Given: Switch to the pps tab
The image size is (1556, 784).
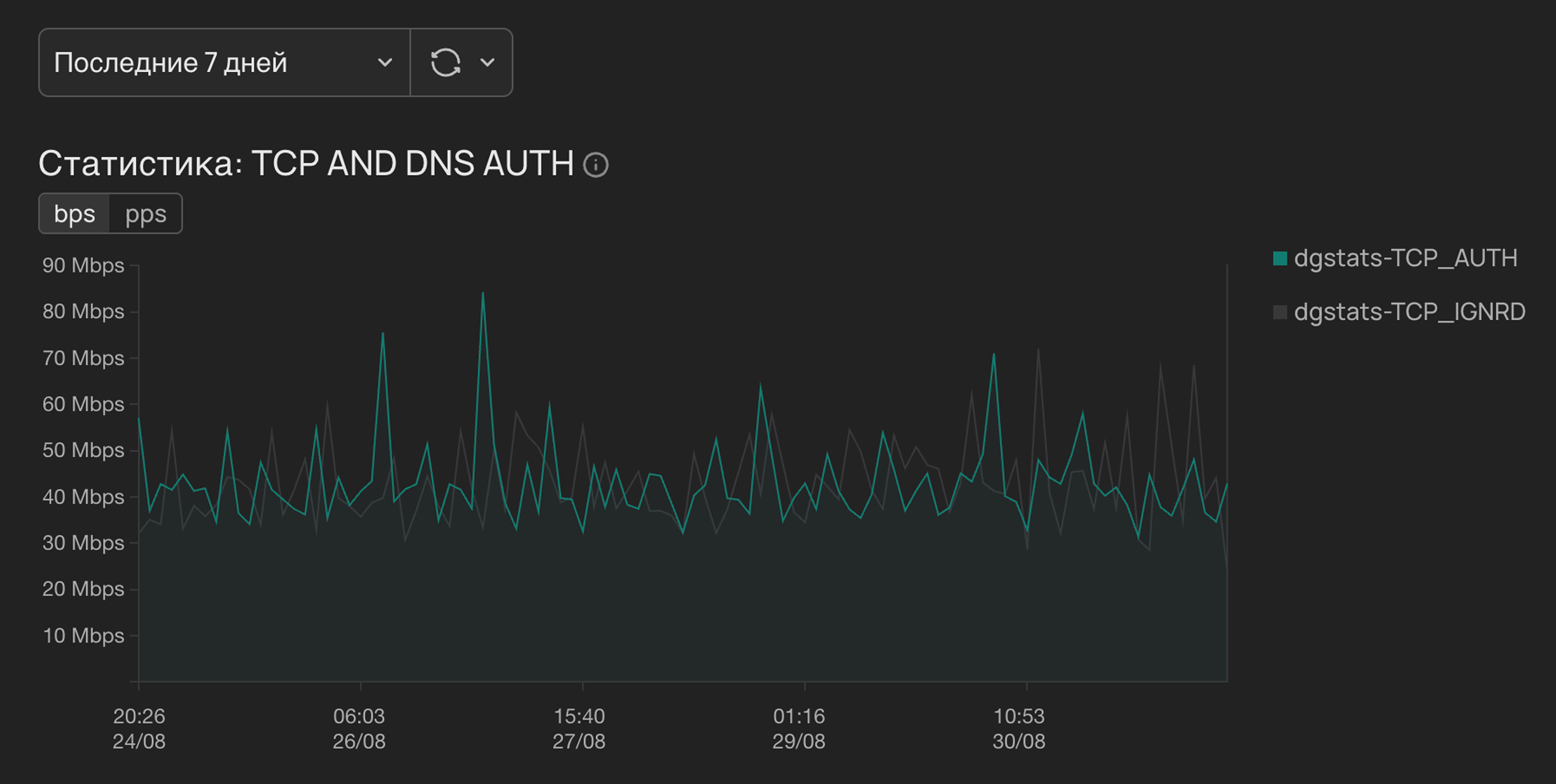Looking at the screenshot, I should [146, 213].
